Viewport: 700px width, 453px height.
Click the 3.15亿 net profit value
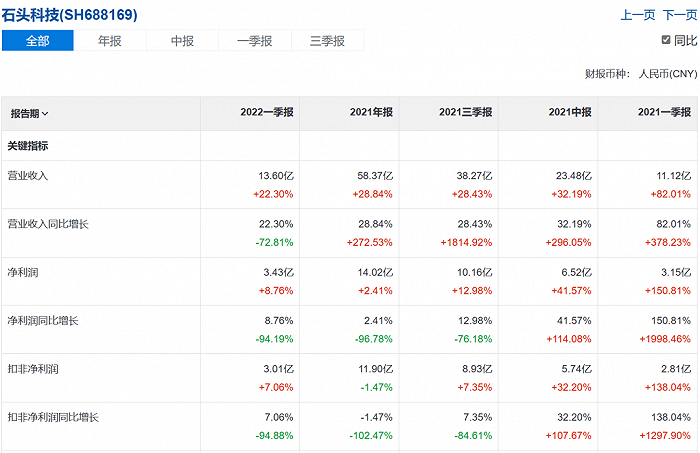point(676,272)
